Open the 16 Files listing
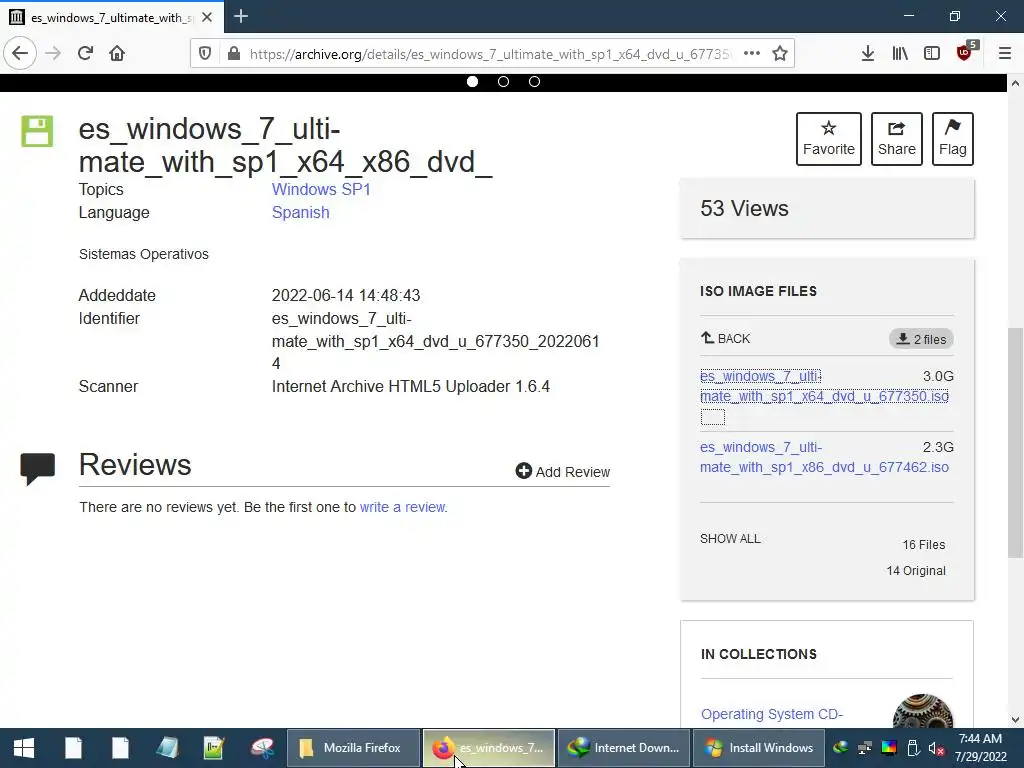 coord(923,545)
